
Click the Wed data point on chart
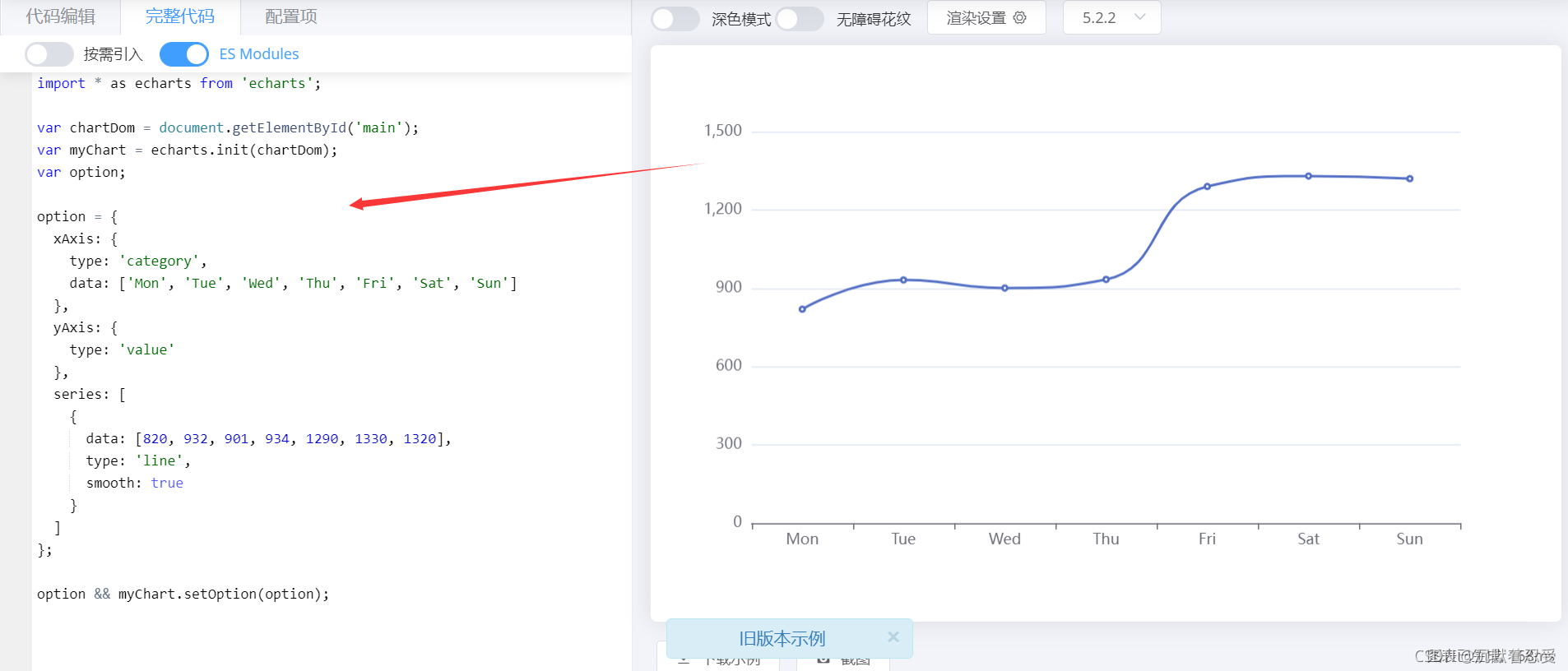[x=1004, y=288]
